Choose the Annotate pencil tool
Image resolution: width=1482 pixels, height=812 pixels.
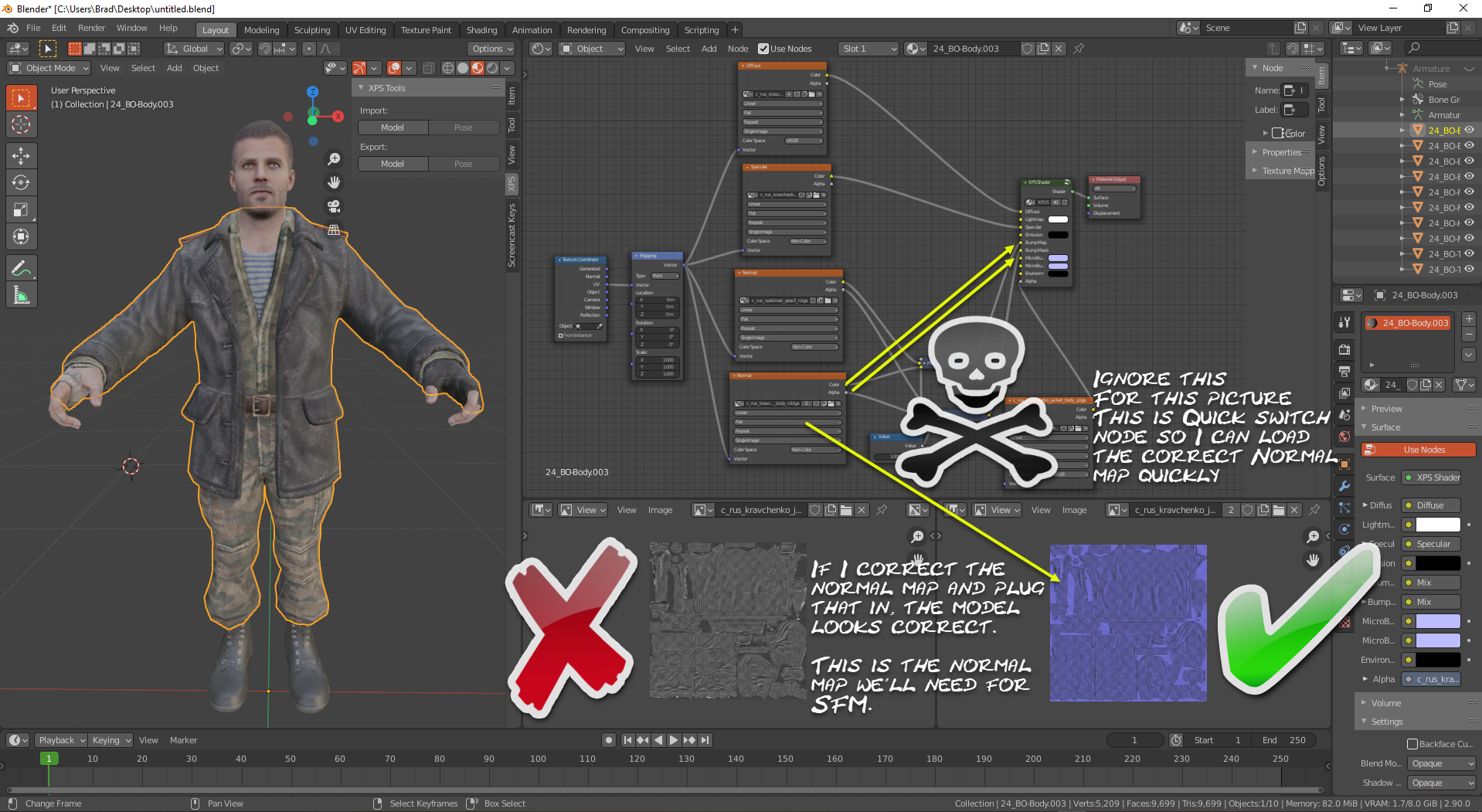(x=22, y=268)
